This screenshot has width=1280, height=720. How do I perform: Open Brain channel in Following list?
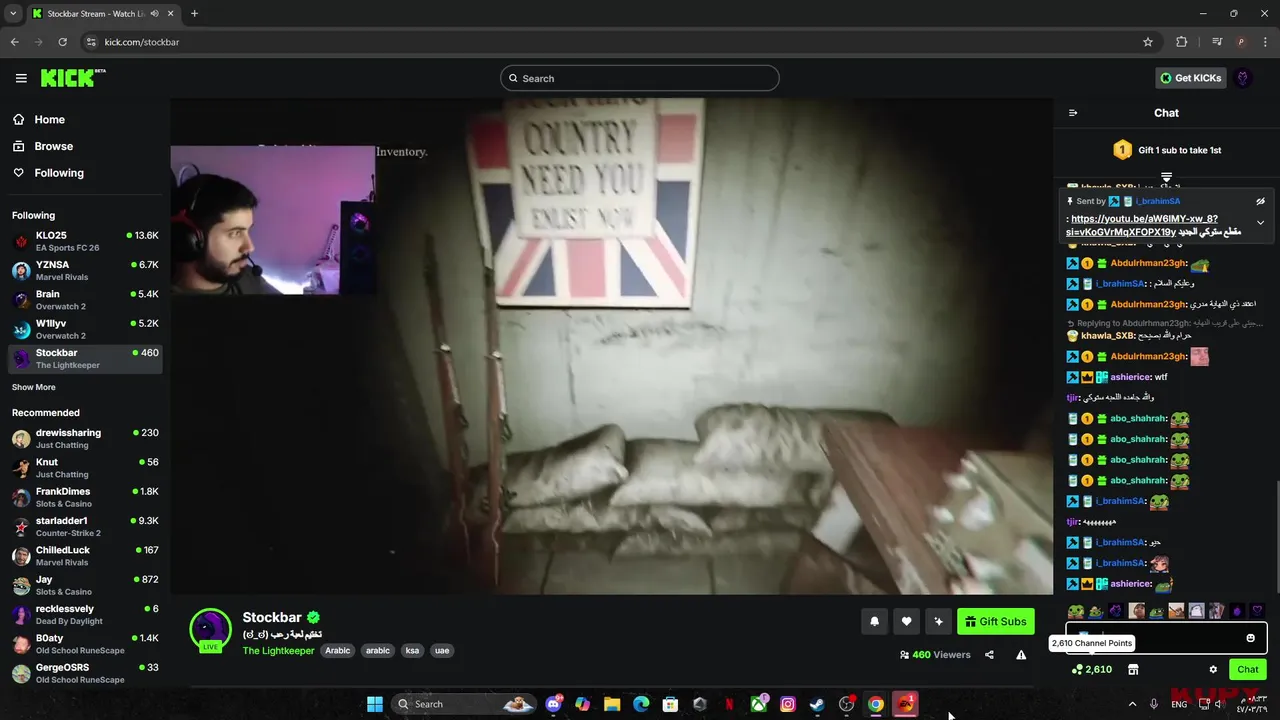click(85, 300)
